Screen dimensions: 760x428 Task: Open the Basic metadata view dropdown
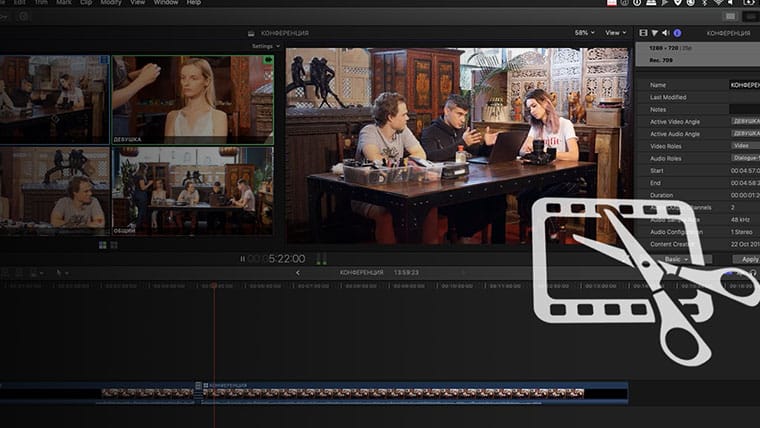coord(677,259)
